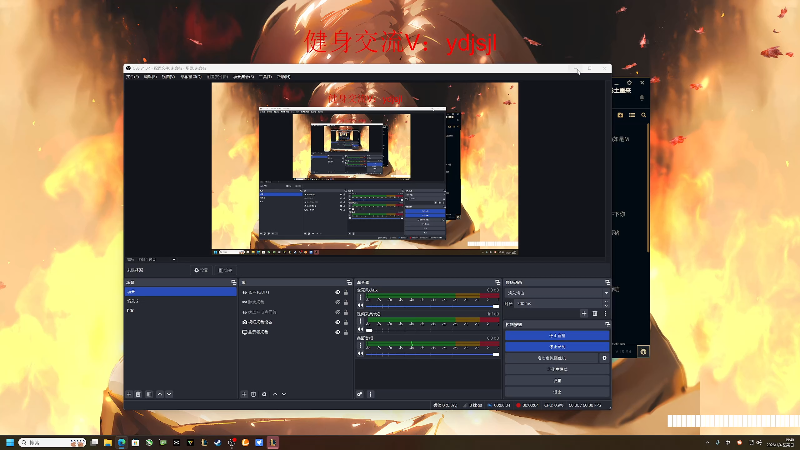The height and width of the screenshot is (450, 800).
Task: Open scene filters icon in Scenes footer
Action: pyautogui.click(x=149, y=394)
